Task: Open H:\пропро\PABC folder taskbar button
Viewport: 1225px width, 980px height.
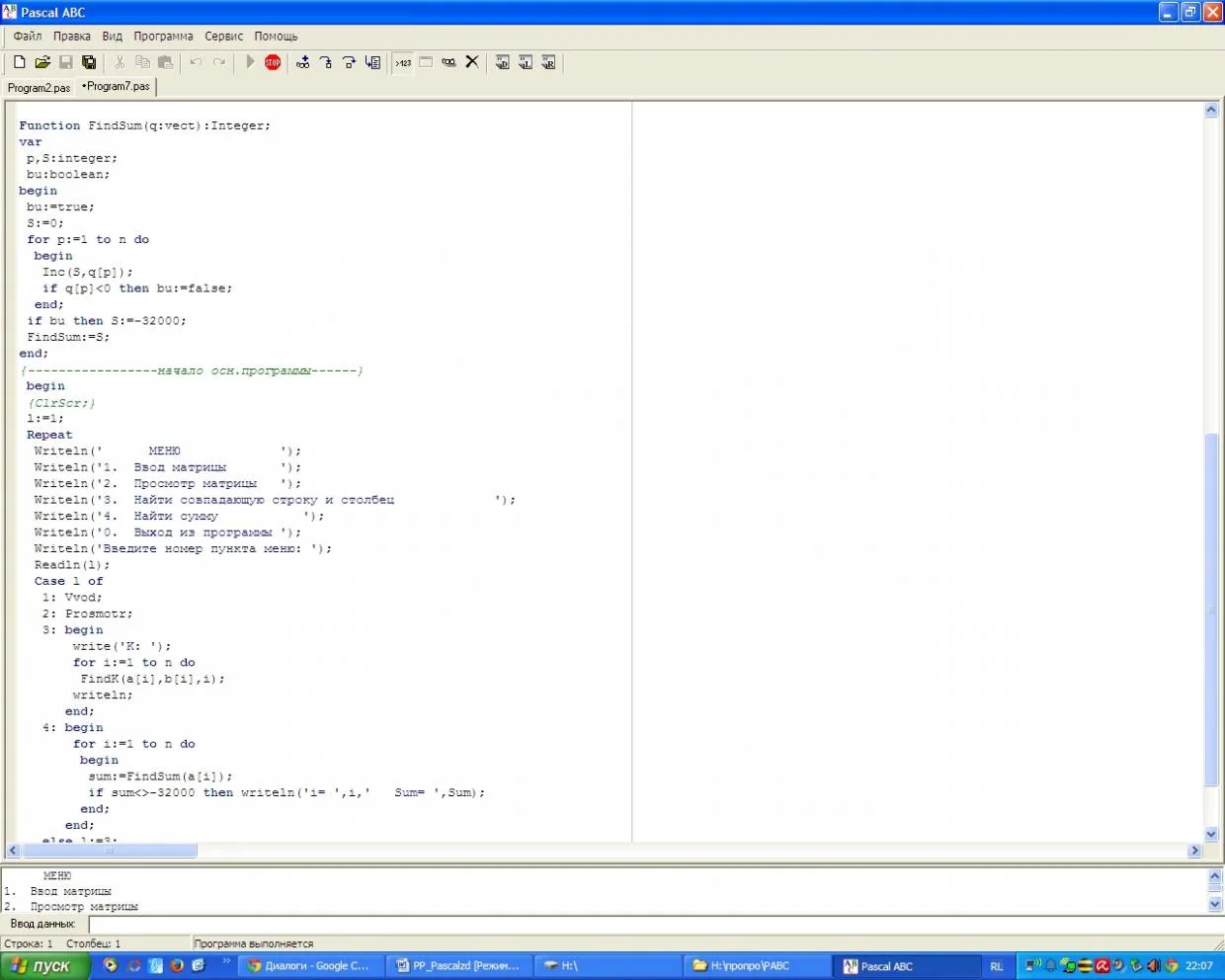Action: 756,965
